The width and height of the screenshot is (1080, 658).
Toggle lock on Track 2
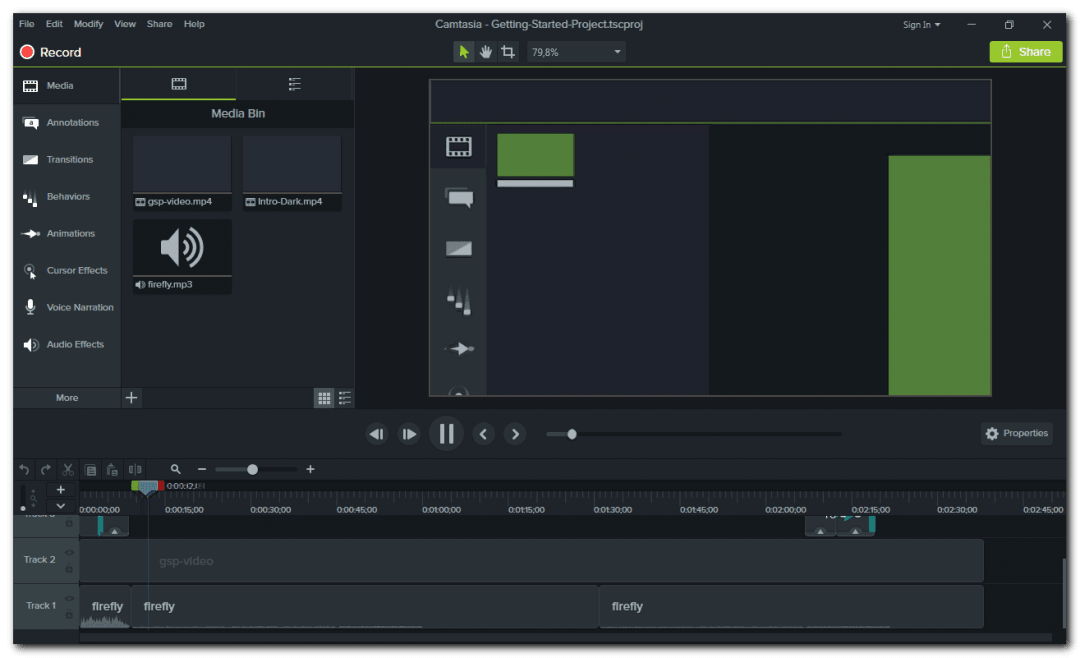click(x=69, y=568)
